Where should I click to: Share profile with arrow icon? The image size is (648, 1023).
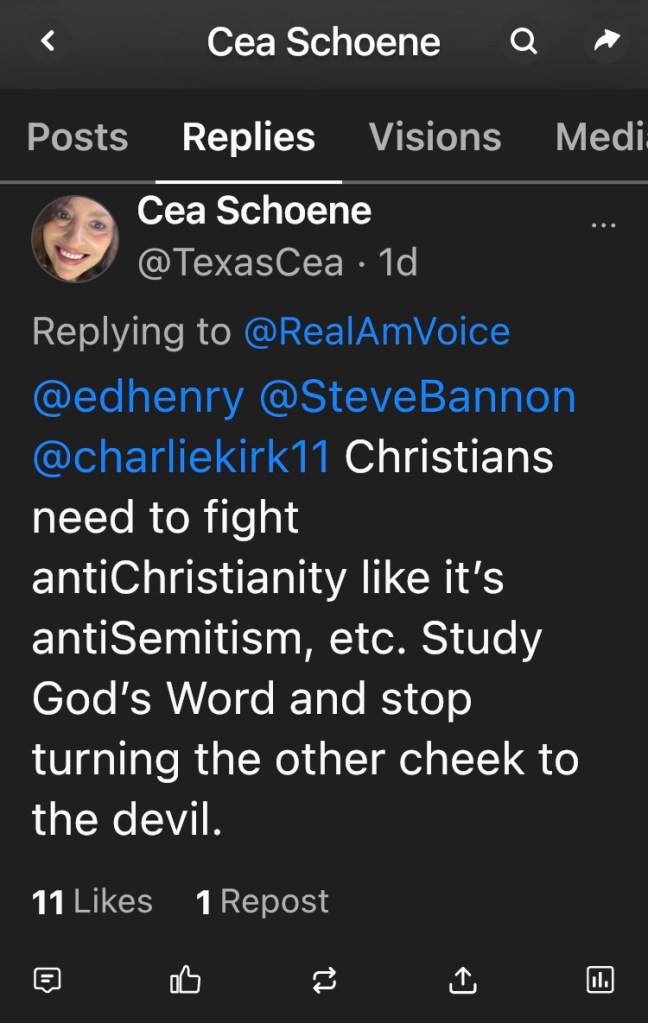point(606,41)
